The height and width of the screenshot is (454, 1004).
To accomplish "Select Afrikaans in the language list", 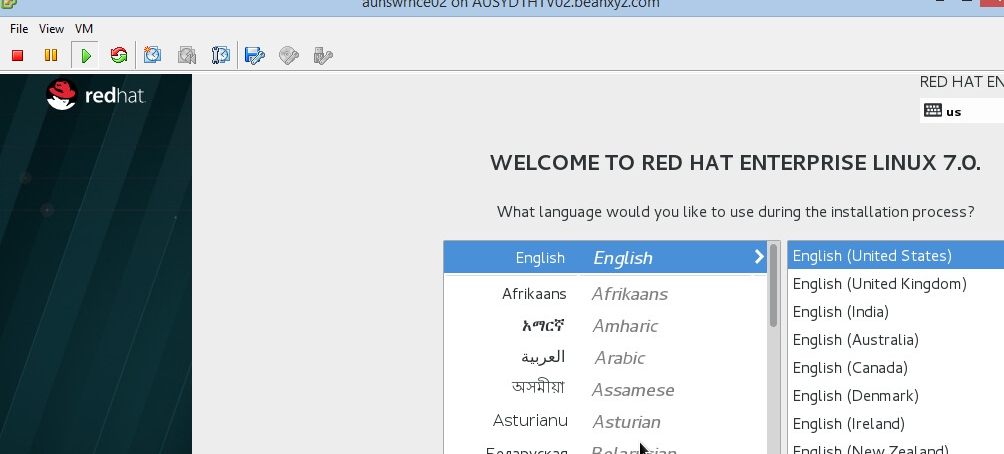I will 605,294.
